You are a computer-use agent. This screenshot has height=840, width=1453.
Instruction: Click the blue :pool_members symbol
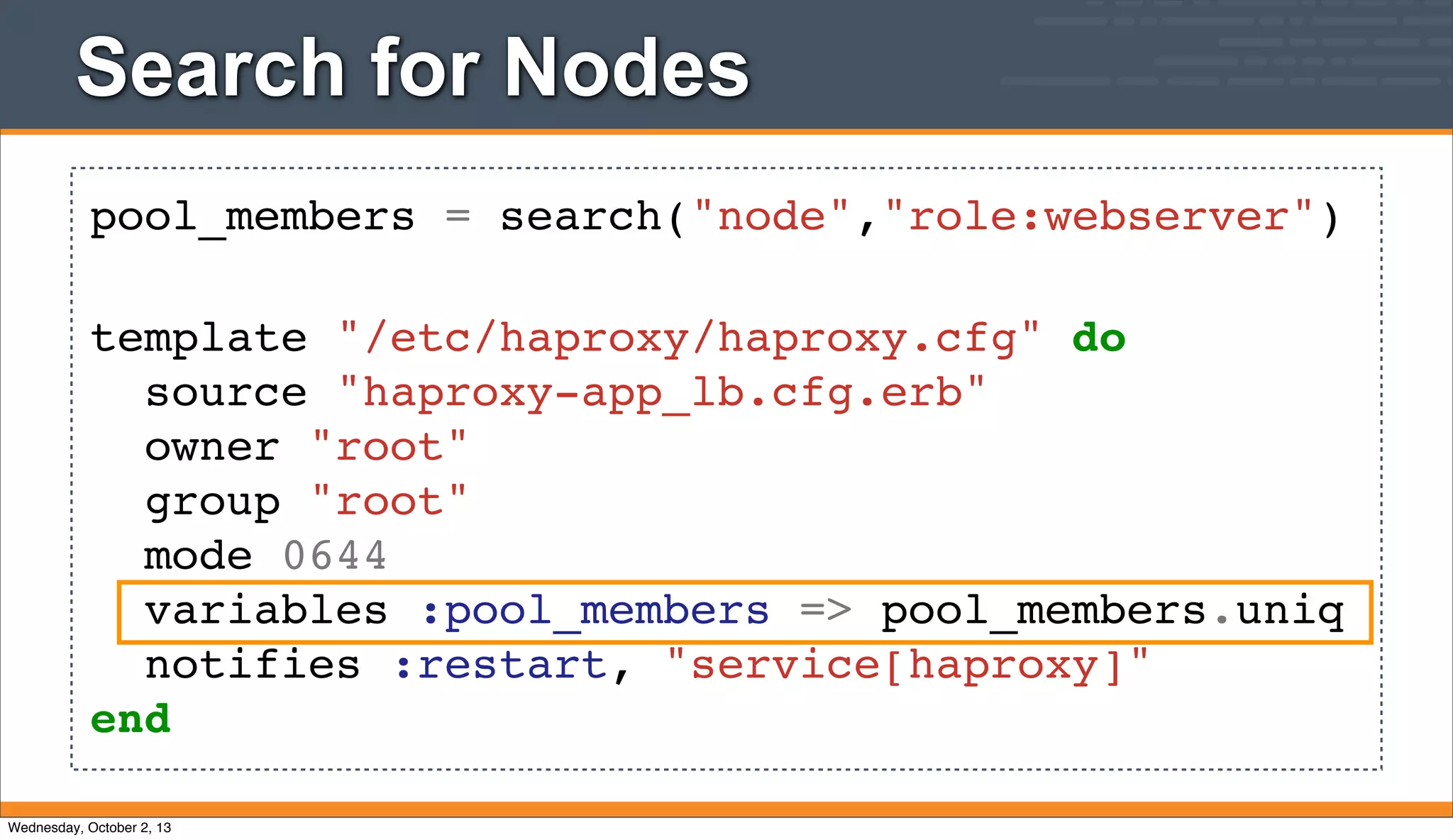tap(595, 612)
